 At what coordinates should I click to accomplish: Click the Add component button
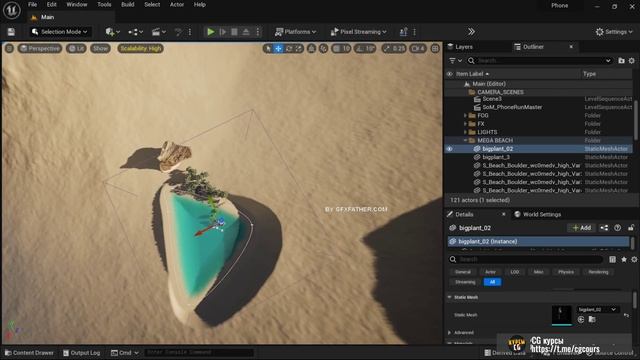coord(582,228)
